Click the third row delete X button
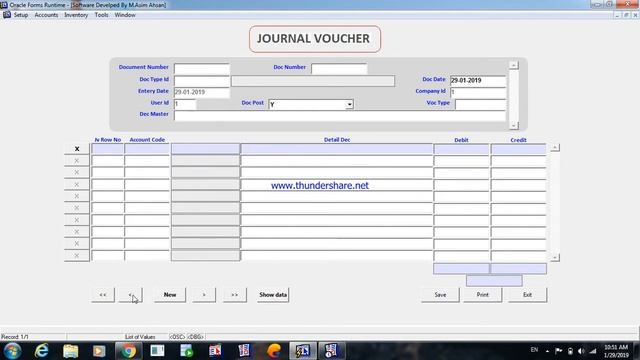Viewport: 640px width, 360px height. point(77,173)
